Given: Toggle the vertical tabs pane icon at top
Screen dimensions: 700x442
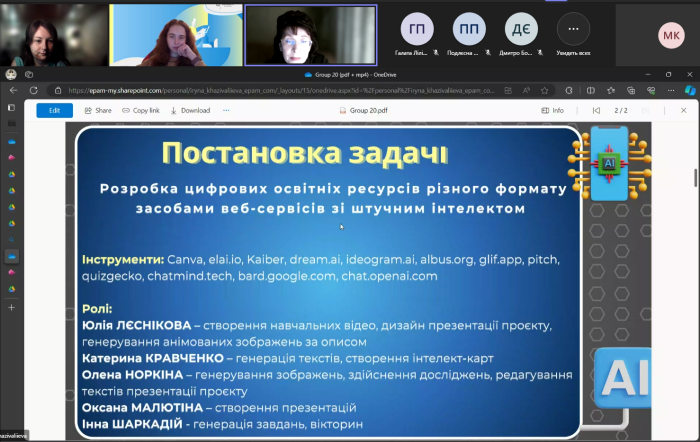Looking at the screenshot, I should coord(12,107).
